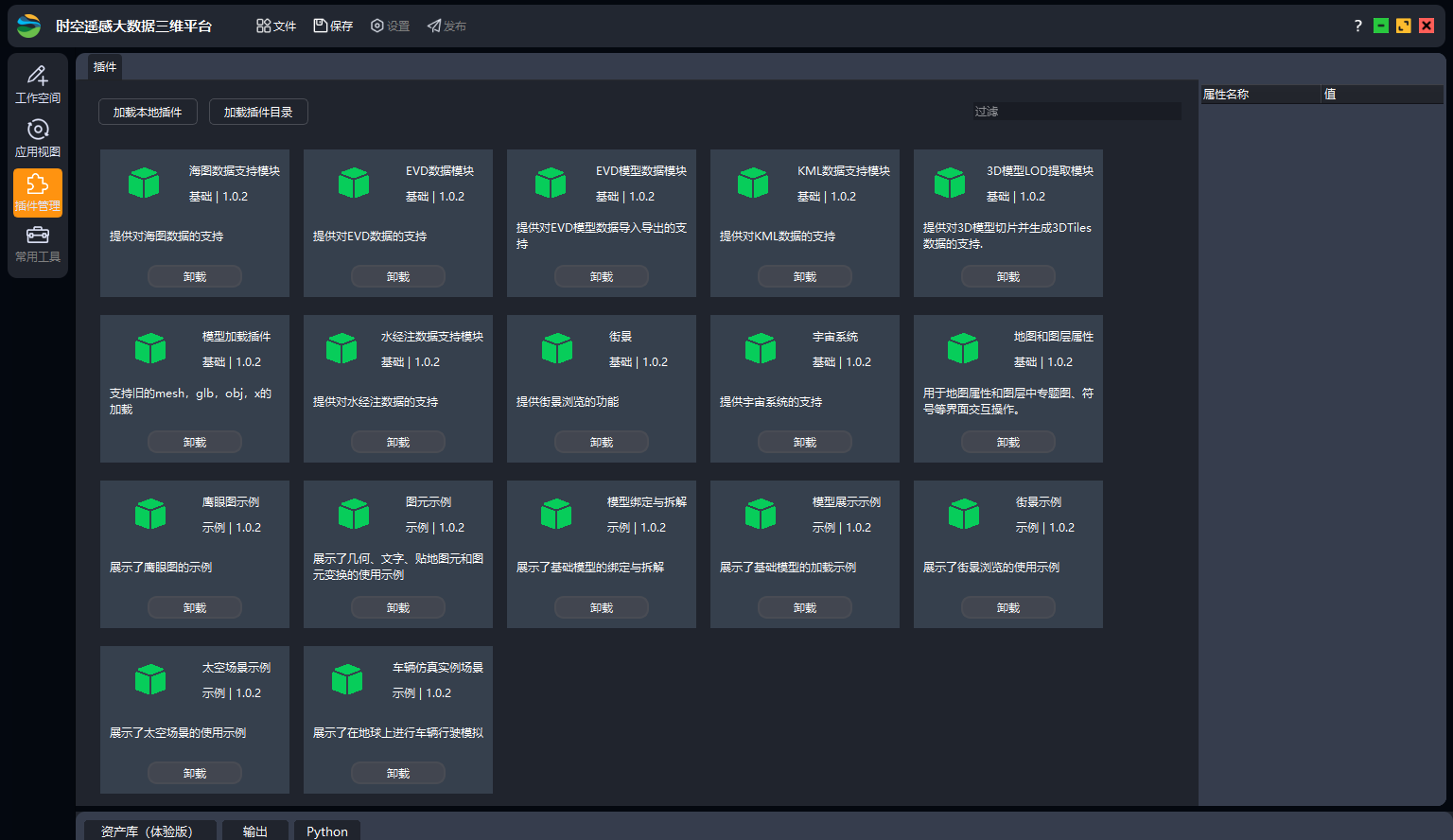Click the platform logo icon
The width and height of the screenshot is (1453, 840).
coord(27,26)
